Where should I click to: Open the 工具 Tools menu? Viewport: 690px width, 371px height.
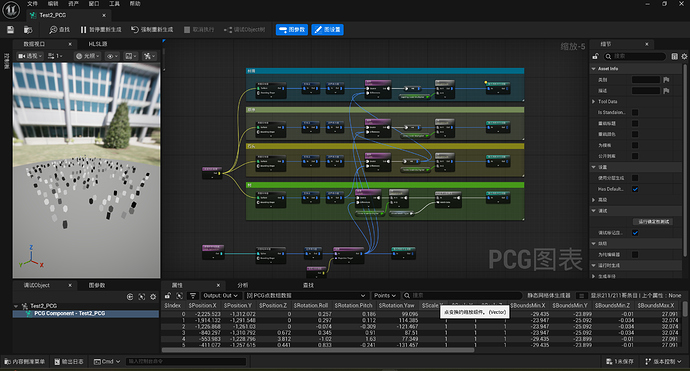coord(114,4)
